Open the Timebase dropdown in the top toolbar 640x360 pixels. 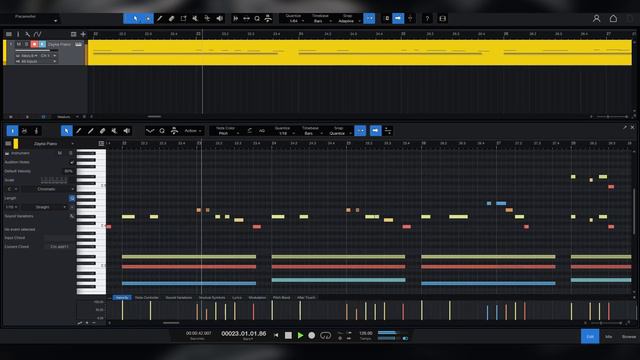320,21
